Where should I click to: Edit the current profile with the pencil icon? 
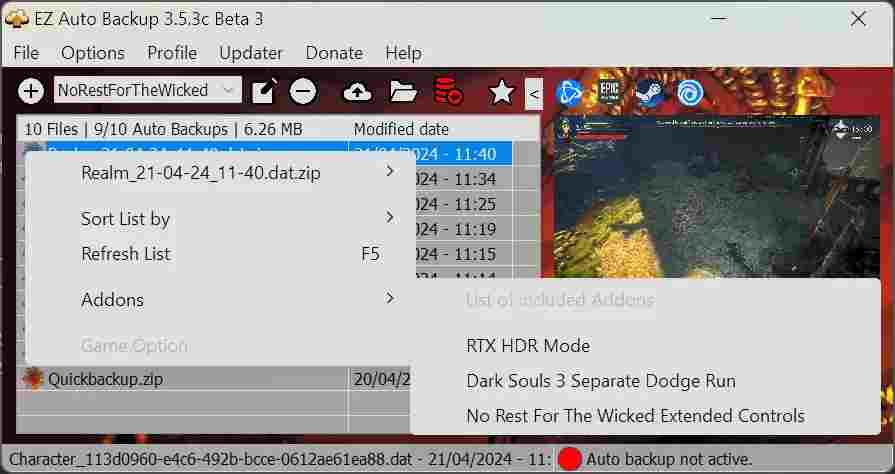point(265,91)
